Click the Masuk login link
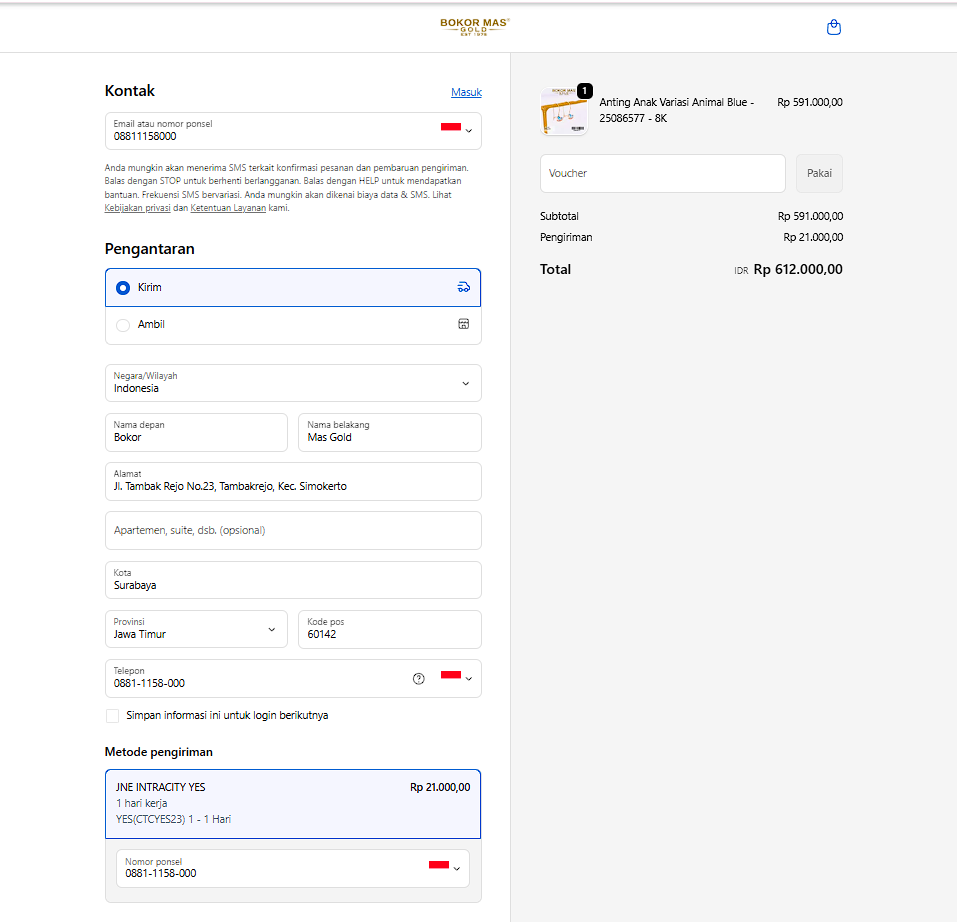 [x=466, y=92]
